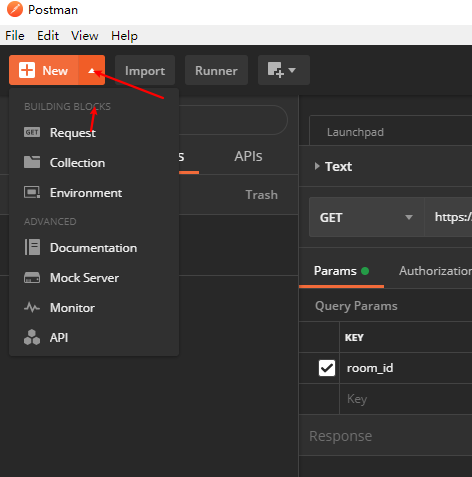
Task: Click the folder icon beside Collection
Action: pos(32,162)
